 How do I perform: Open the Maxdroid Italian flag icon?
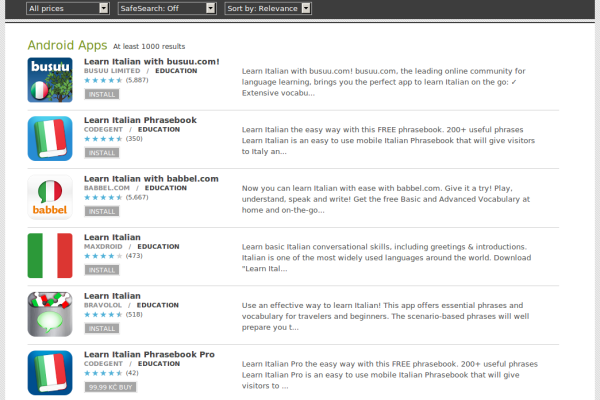(50, 255)
